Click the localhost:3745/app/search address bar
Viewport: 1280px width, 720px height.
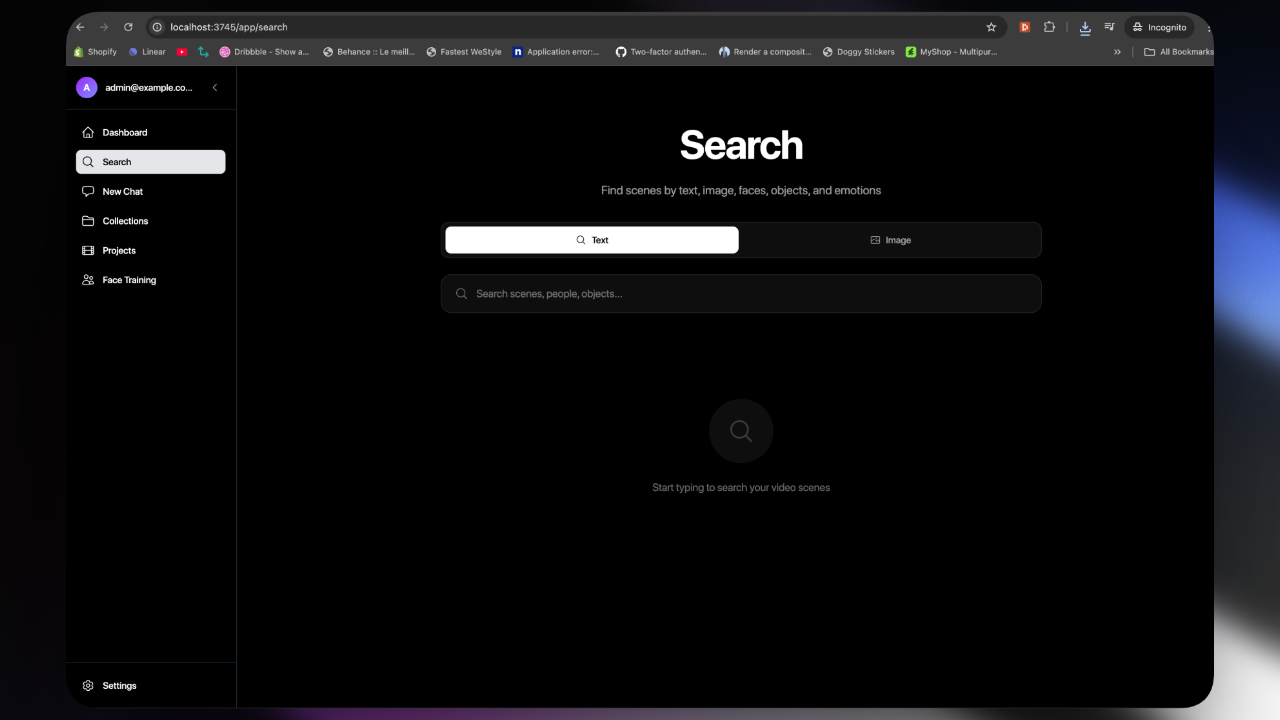pos(575,27)
